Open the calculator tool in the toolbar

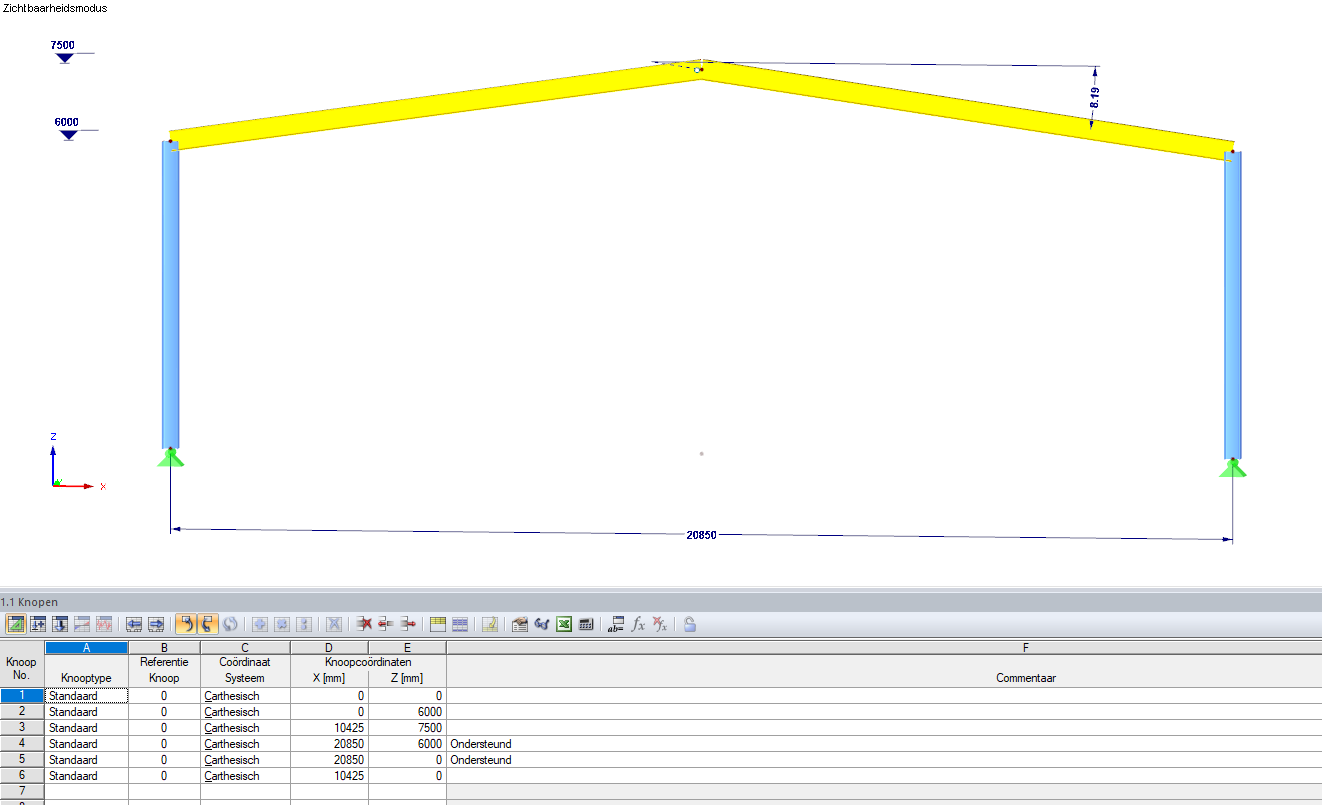[586, 624]
